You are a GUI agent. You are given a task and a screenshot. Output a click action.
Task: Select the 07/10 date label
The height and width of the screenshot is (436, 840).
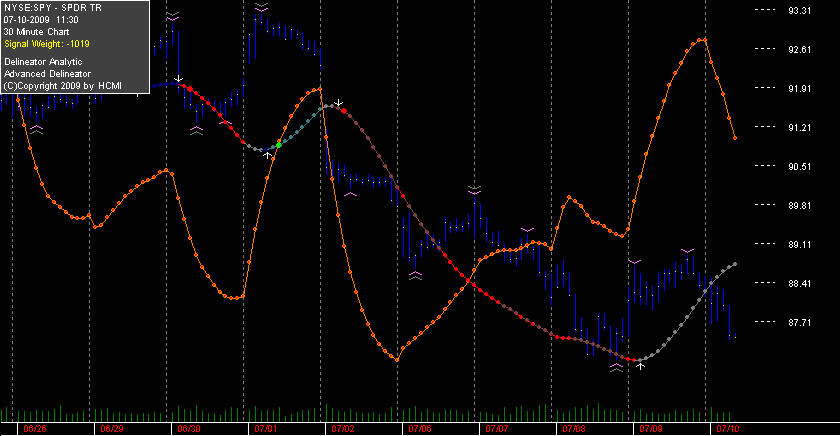tap(728, 429)
